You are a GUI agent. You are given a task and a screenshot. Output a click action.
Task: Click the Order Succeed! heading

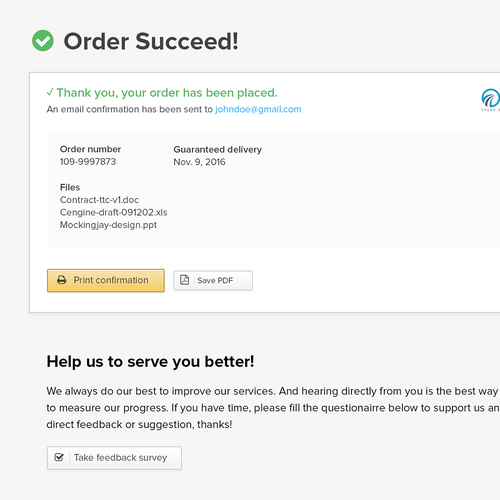(151, 41)
